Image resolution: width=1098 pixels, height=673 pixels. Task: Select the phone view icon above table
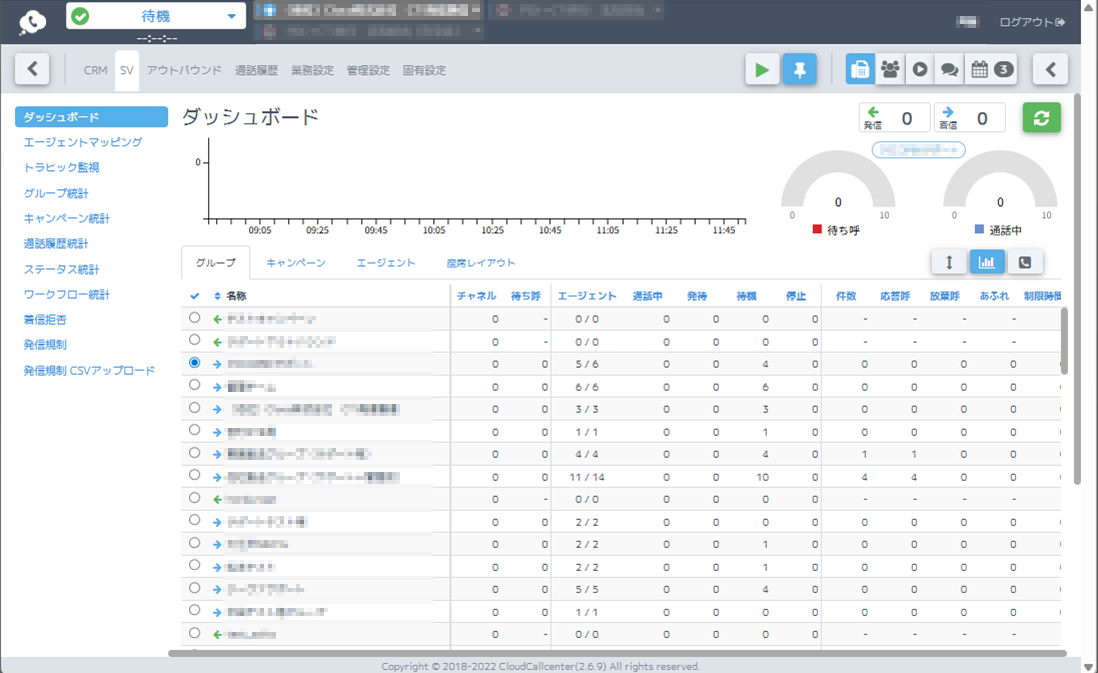(x=1025, y=262)
